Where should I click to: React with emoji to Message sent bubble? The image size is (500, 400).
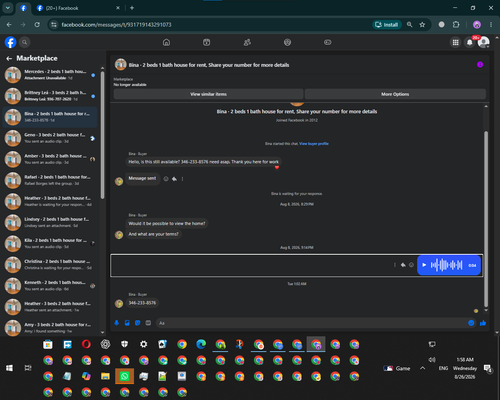[x=166, y=179]
